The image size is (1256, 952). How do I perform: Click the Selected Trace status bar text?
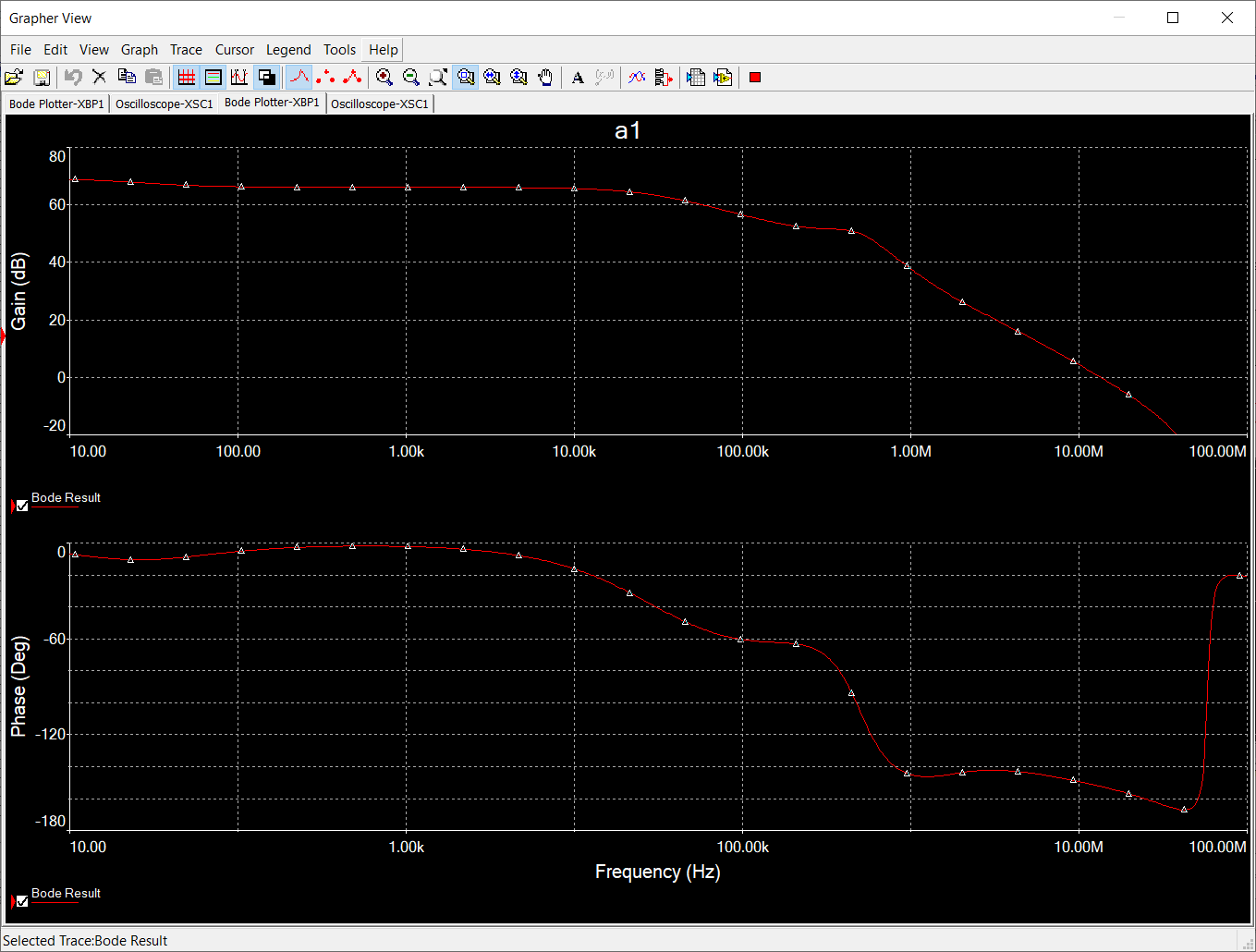pos(85,940)
